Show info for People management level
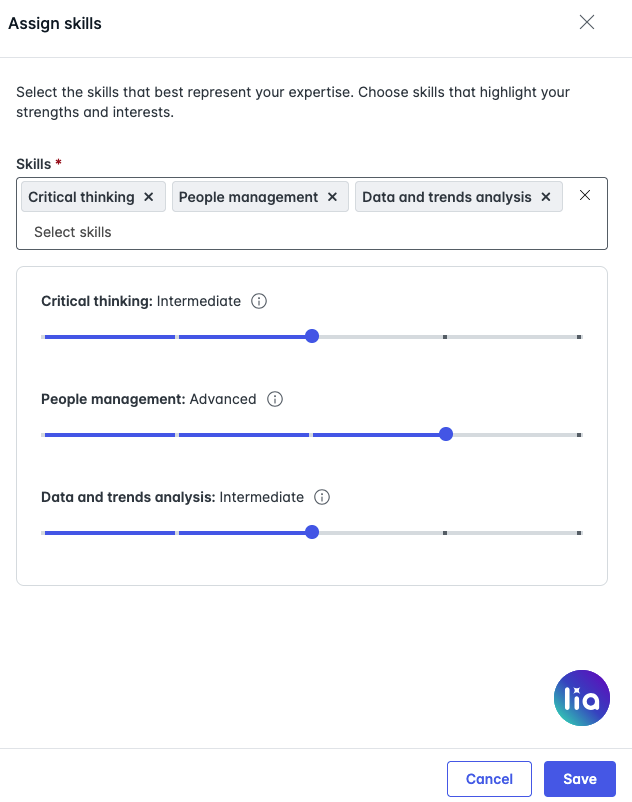This screenshot has width=632, height=802. (x=275, y=399)
